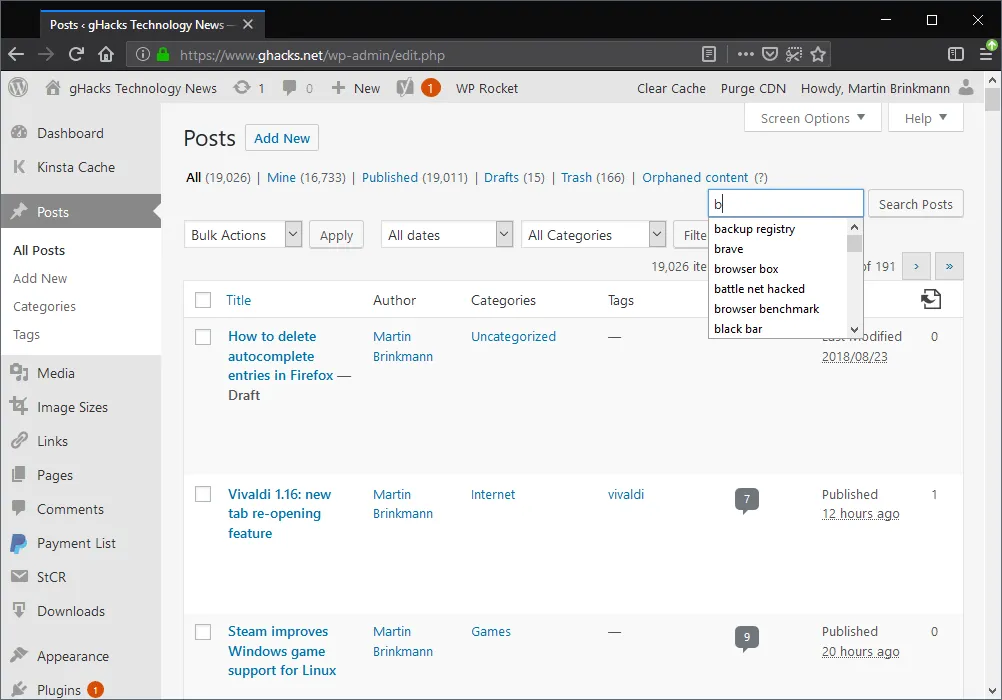
Task: Click the Search Posts button
Action: [915, 204]
